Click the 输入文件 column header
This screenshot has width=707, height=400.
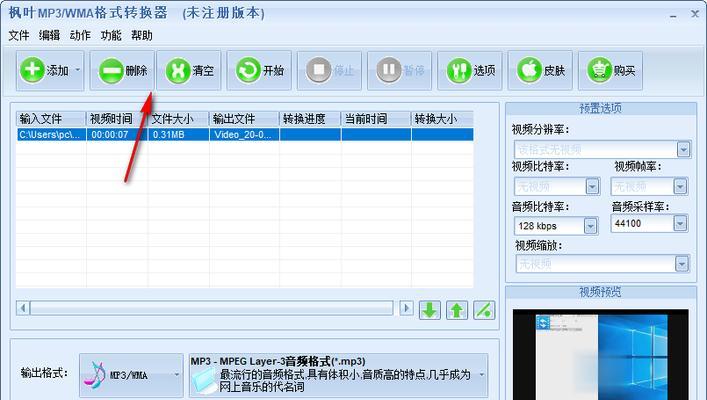click(x=51, y=119)
